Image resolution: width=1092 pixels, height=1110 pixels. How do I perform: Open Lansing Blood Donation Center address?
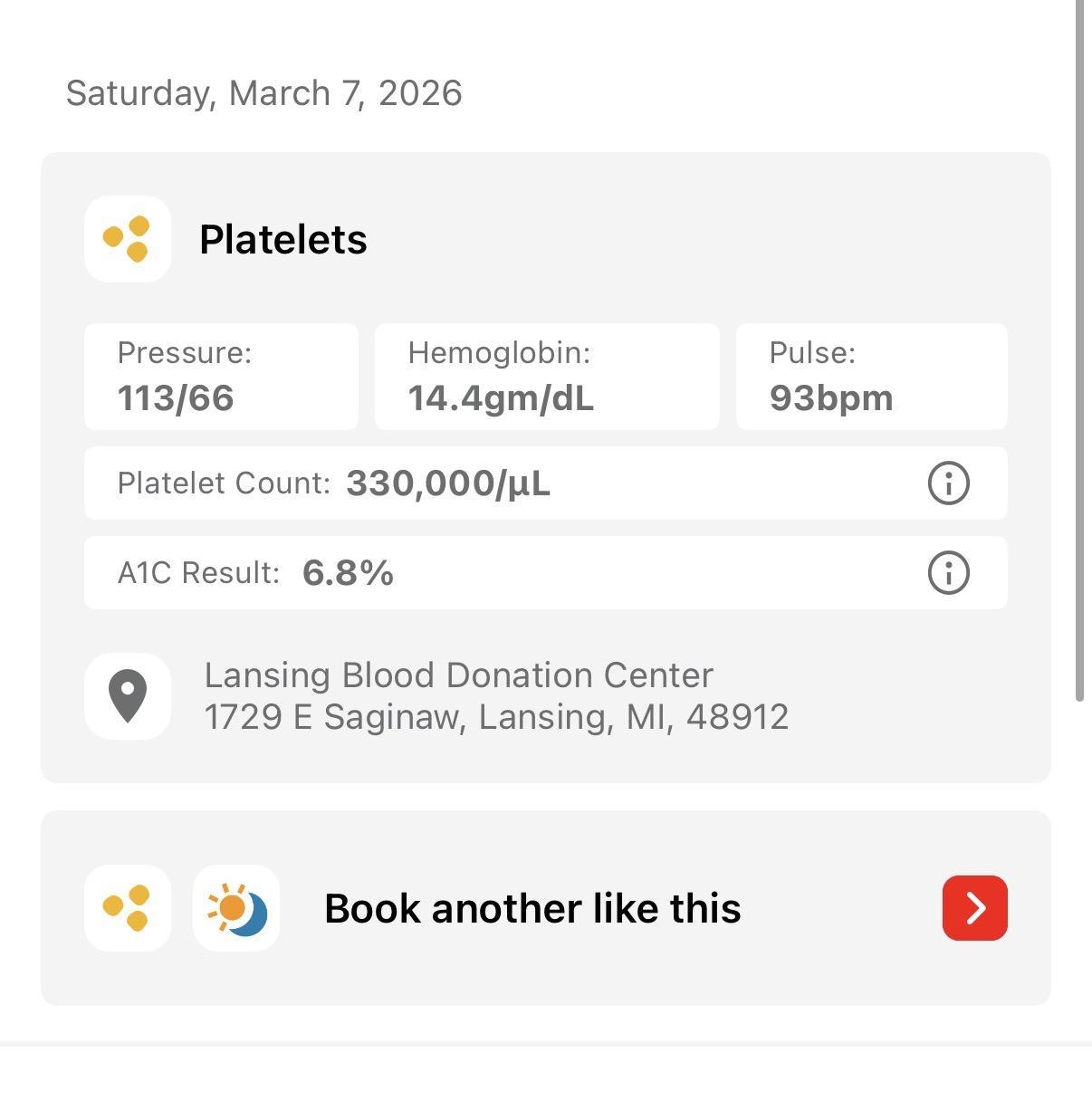pyautogui.click(x=458, y=675)
